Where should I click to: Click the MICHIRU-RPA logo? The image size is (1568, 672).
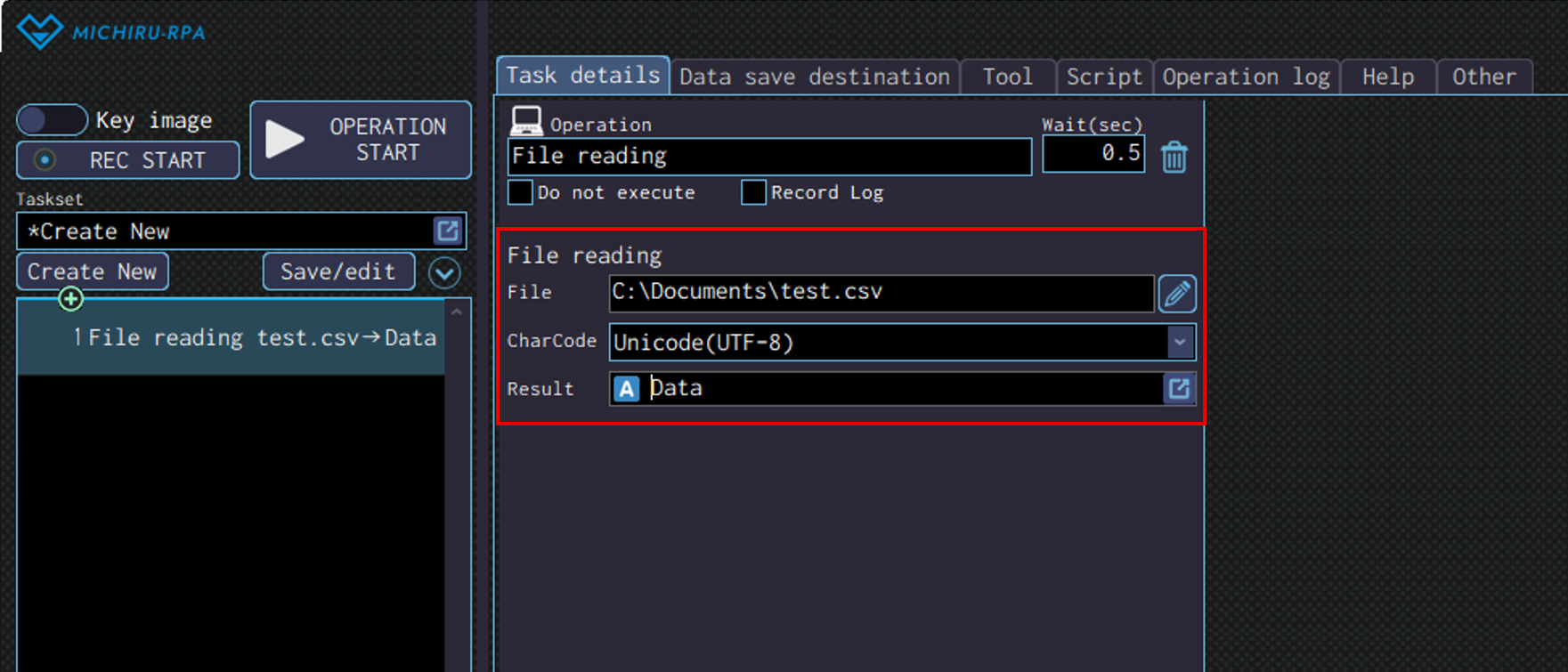click(x=111, y=32)
